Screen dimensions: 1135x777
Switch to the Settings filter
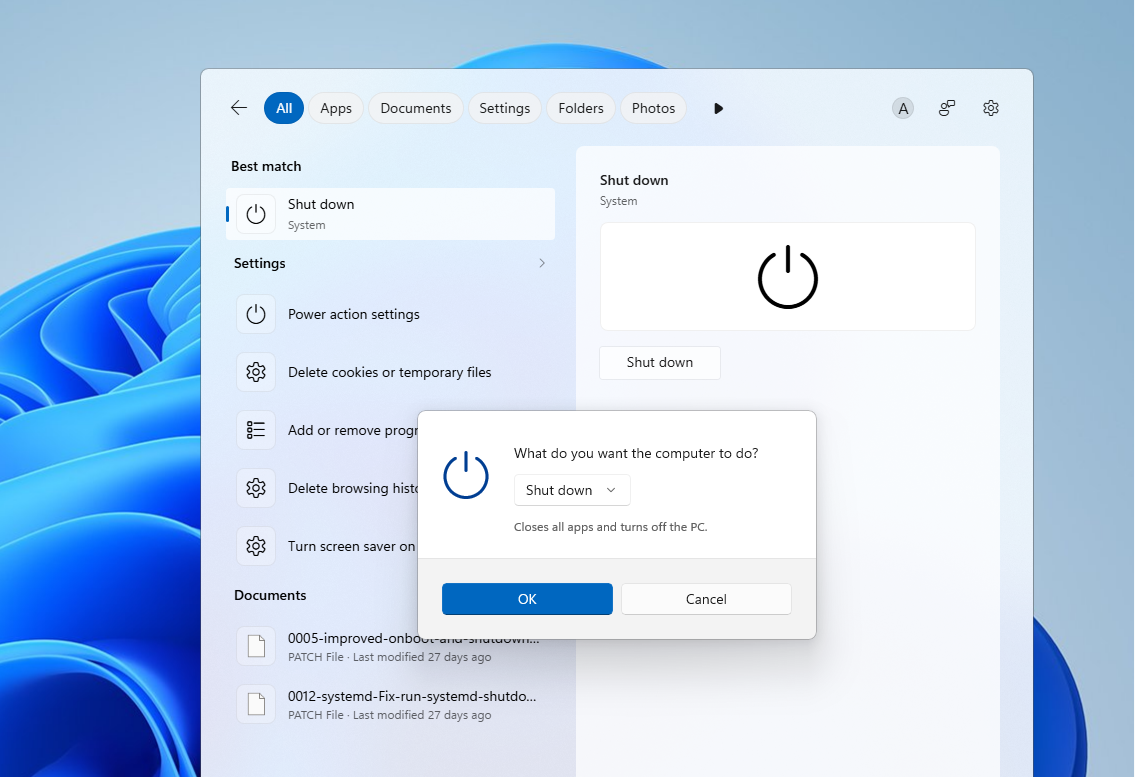505,108
